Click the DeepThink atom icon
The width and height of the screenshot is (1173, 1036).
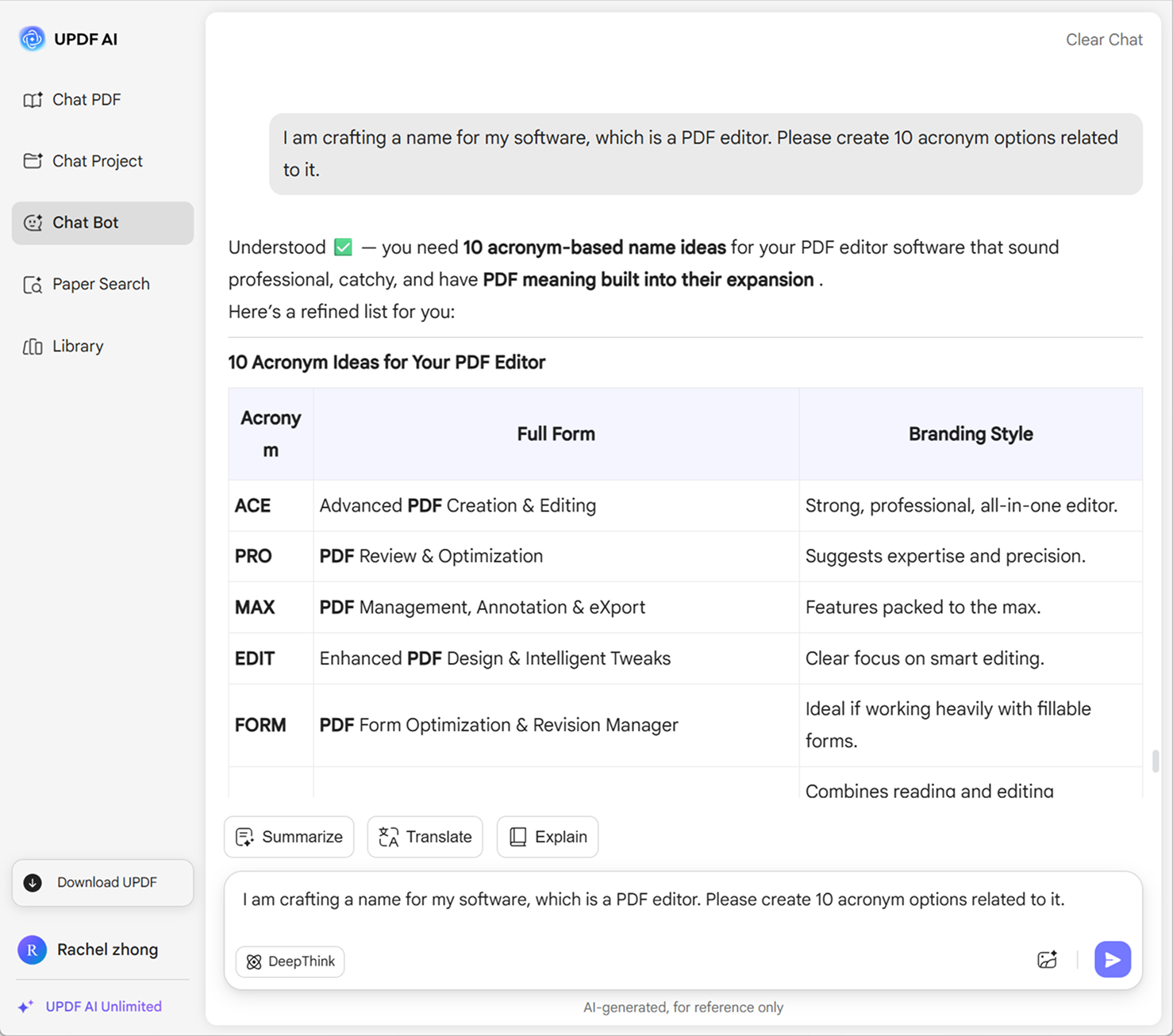point(254,961)
